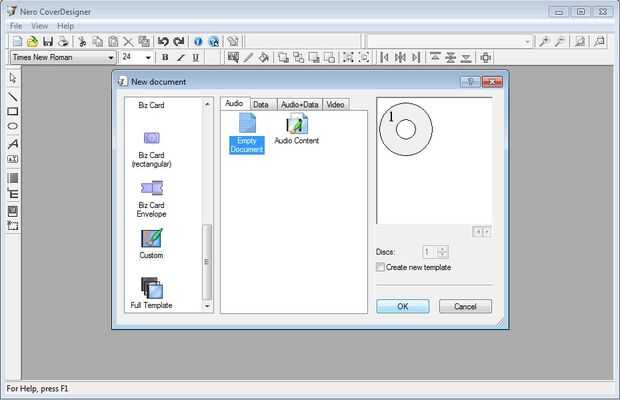Click the align left edges icon
The height and width of the screenshot is (400, 620).
[x=384, y=58]
